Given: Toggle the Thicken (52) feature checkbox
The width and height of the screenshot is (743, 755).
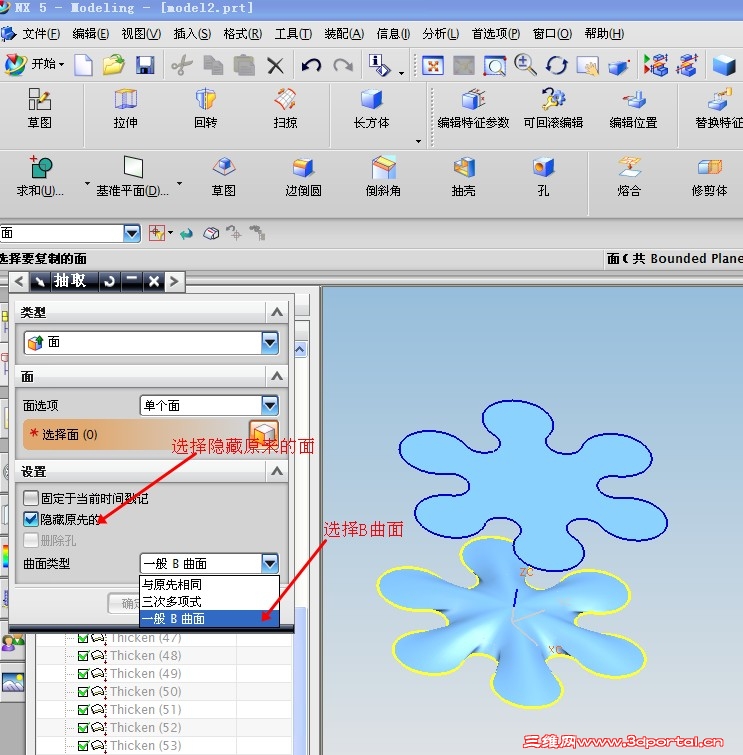Looking at the screenshot, I should [83, 728].
